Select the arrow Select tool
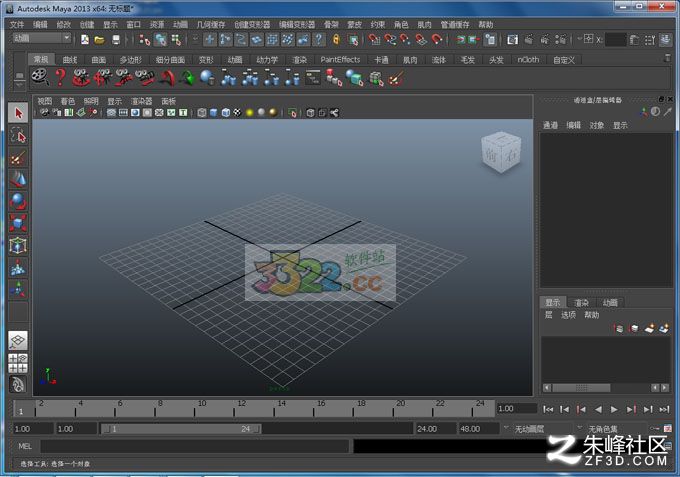Screen dimensions: 680x477 coord(18,113)
